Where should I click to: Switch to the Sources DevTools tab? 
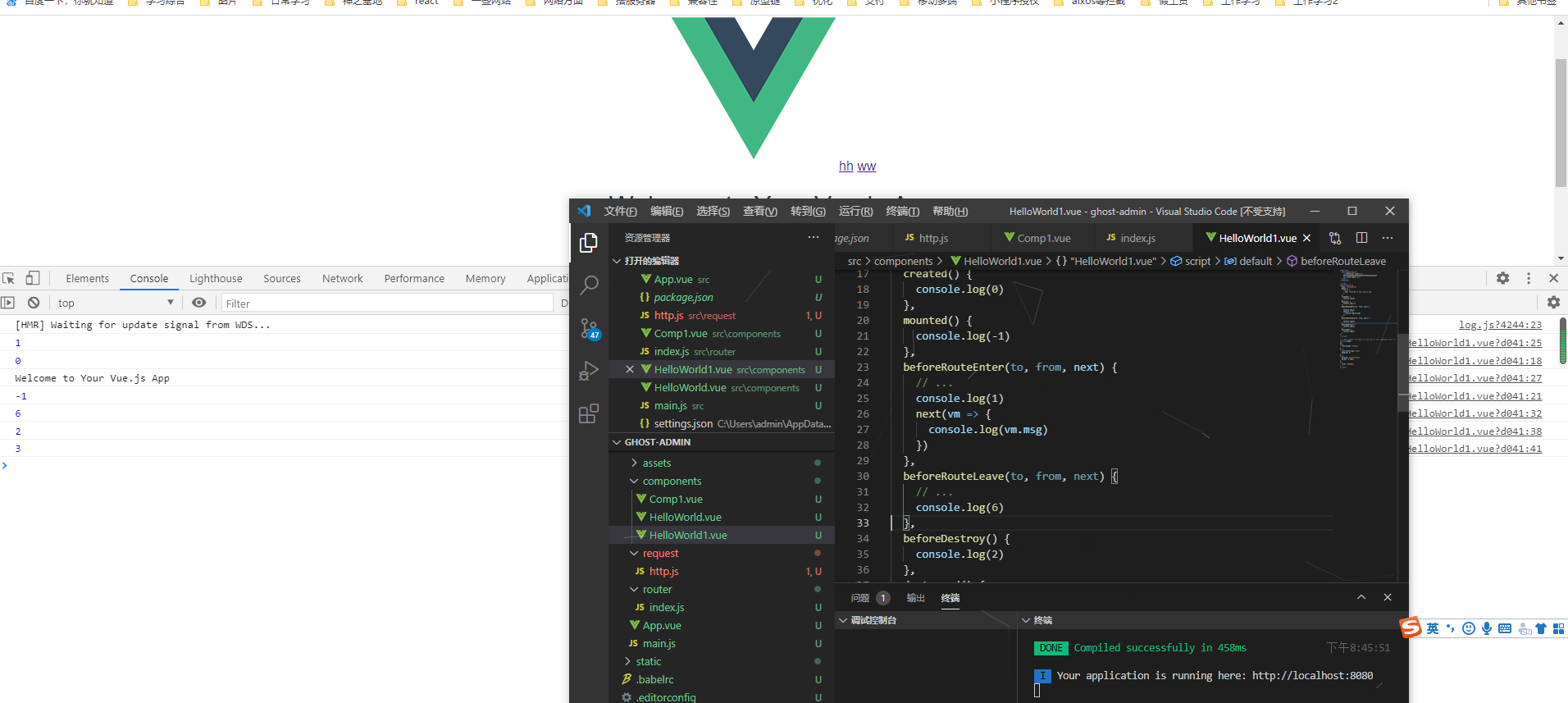(x=282, y=279)
